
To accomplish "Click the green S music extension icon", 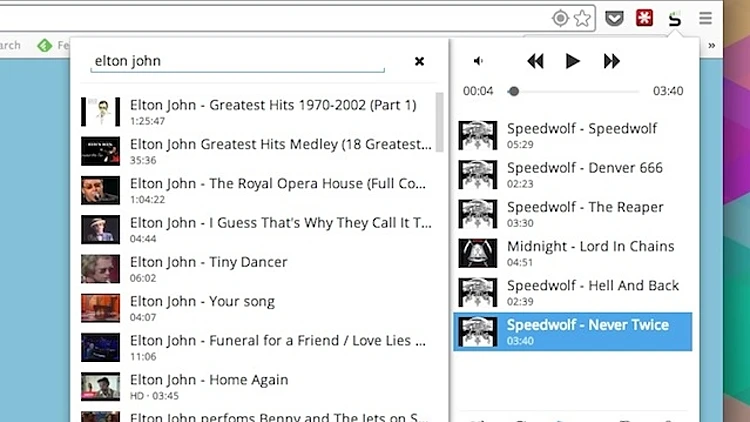I will click(x=675, y=18).
